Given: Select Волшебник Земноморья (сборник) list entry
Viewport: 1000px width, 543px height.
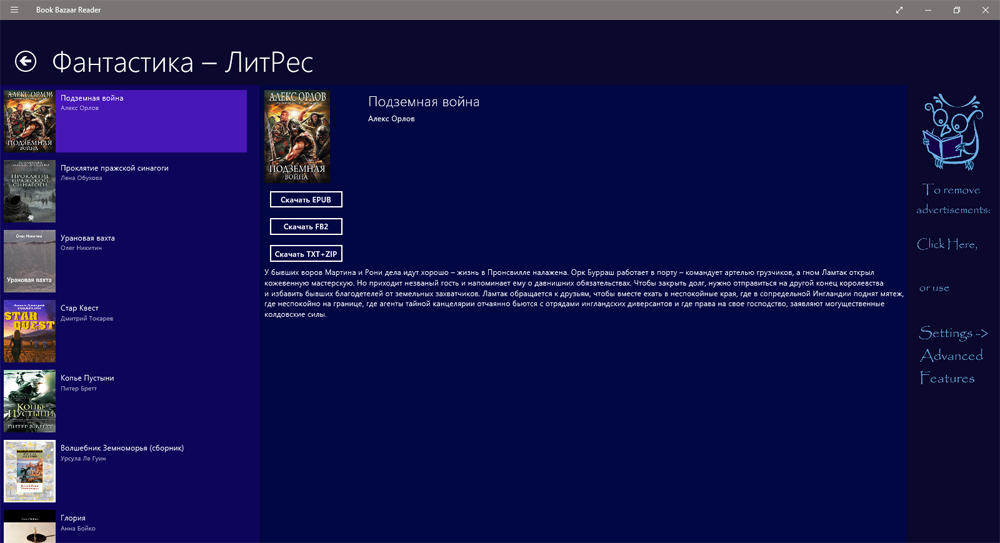Looking at the screenshot, I should [125, 471].
